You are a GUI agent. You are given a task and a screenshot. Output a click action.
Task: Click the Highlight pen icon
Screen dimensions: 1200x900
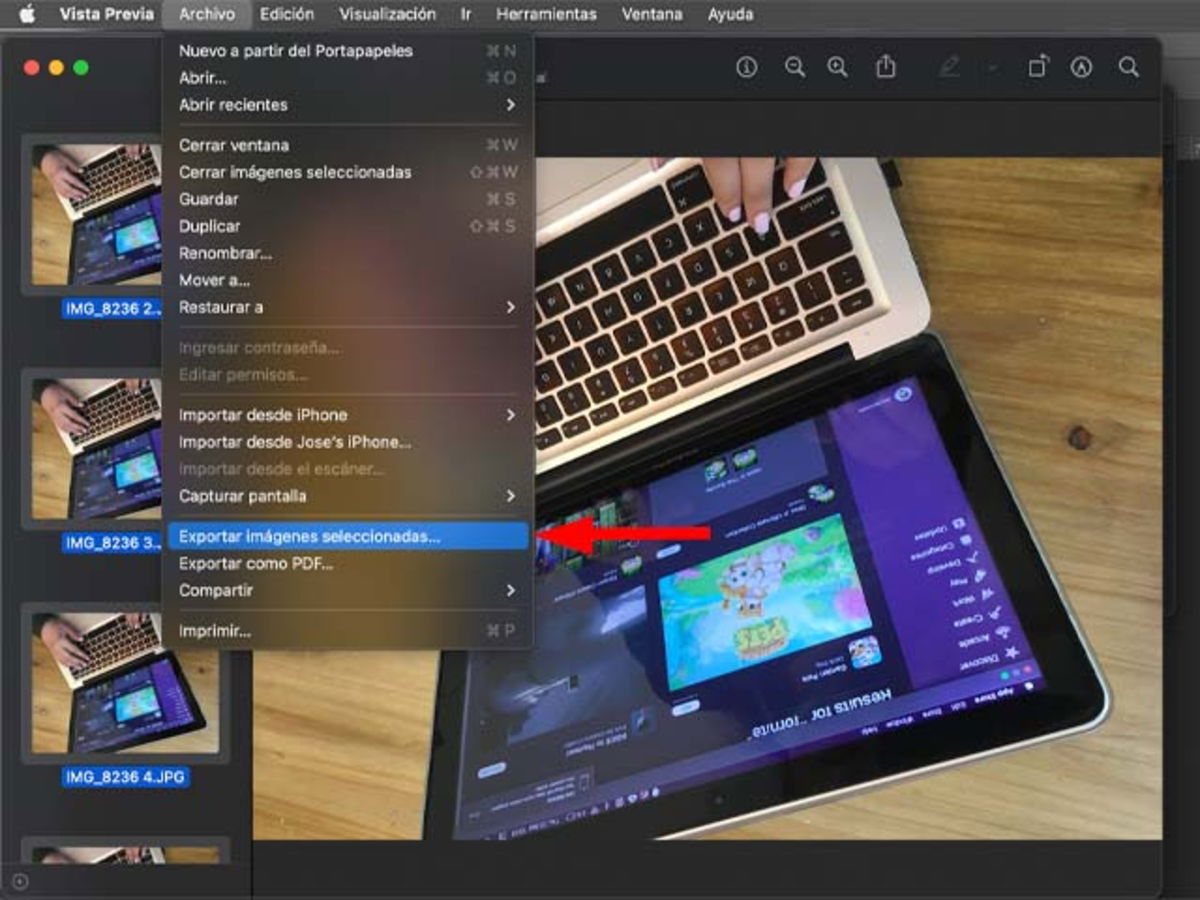tap(949, 67)
